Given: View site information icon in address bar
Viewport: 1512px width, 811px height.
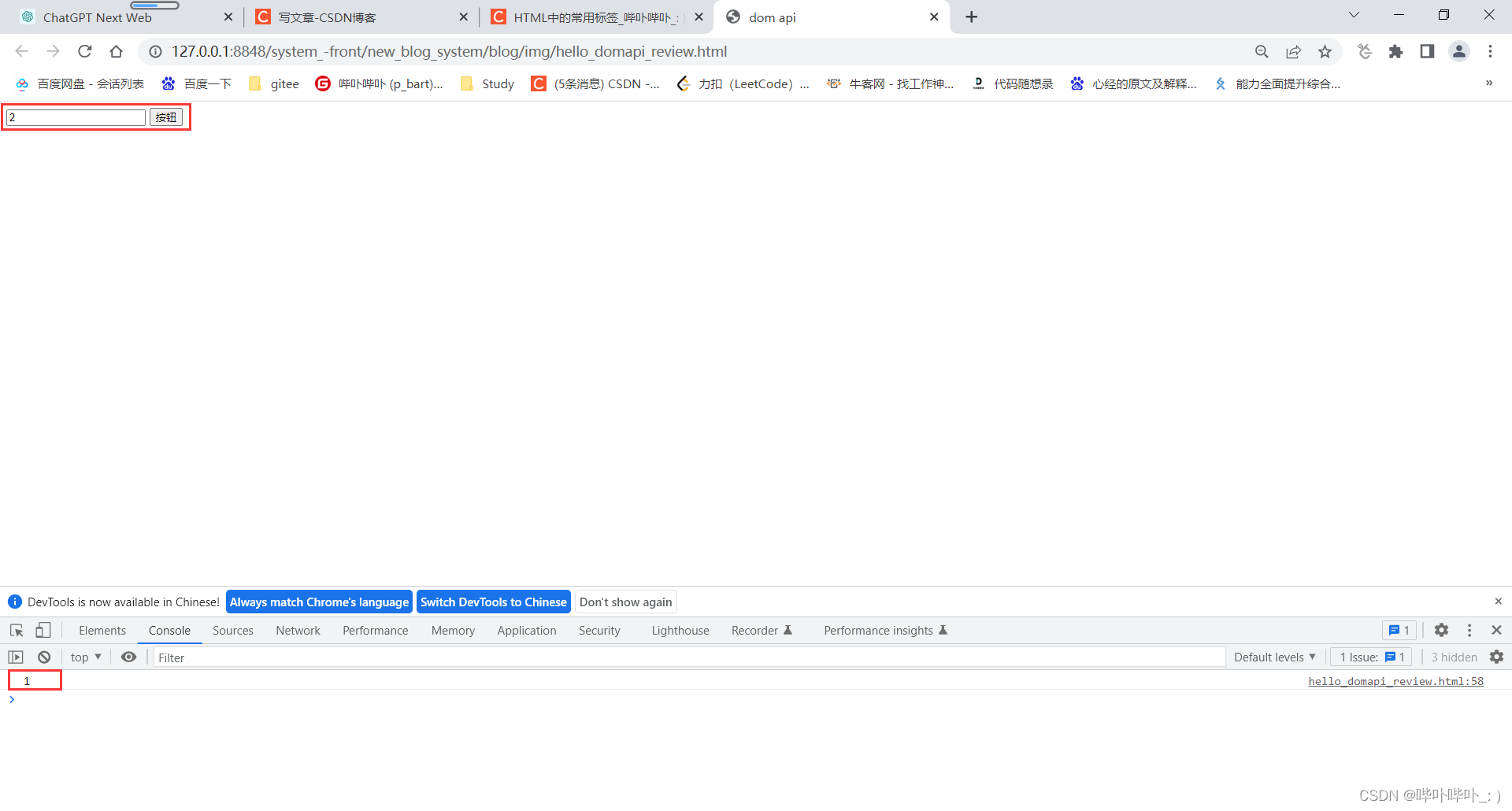Looking at the screenshot, I should click(x=156, y=51).
